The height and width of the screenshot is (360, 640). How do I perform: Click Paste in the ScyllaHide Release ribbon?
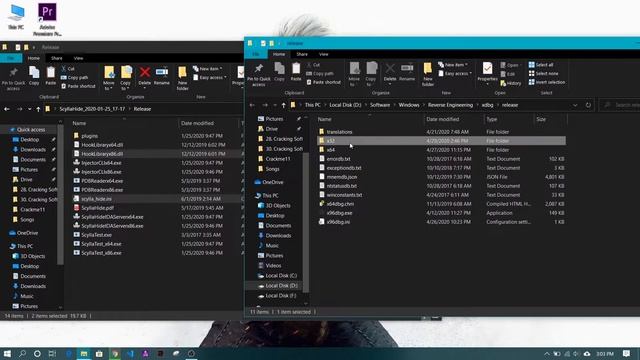click(51, 76)
